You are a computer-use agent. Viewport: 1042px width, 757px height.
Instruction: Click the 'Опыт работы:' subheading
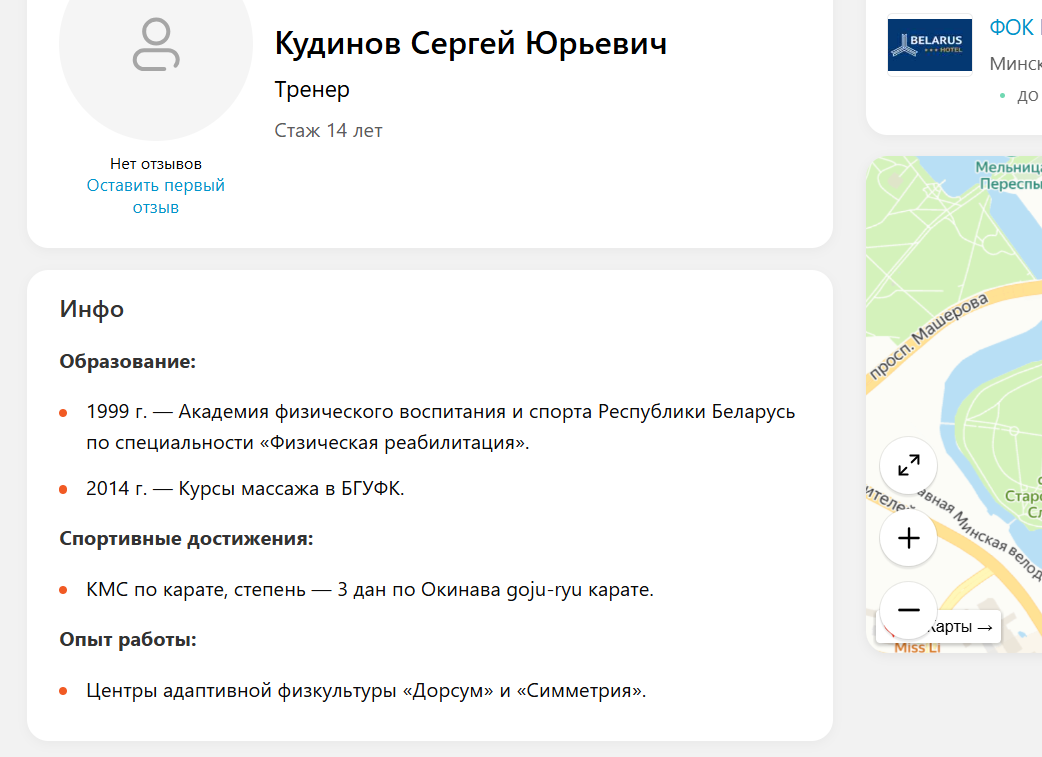coord(128,639)
